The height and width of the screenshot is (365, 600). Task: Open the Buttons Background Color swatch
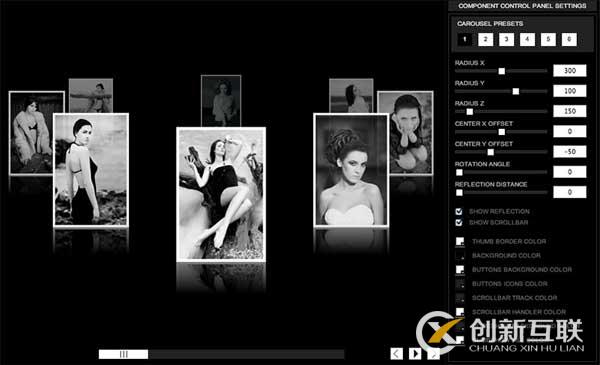click(460, 270)
